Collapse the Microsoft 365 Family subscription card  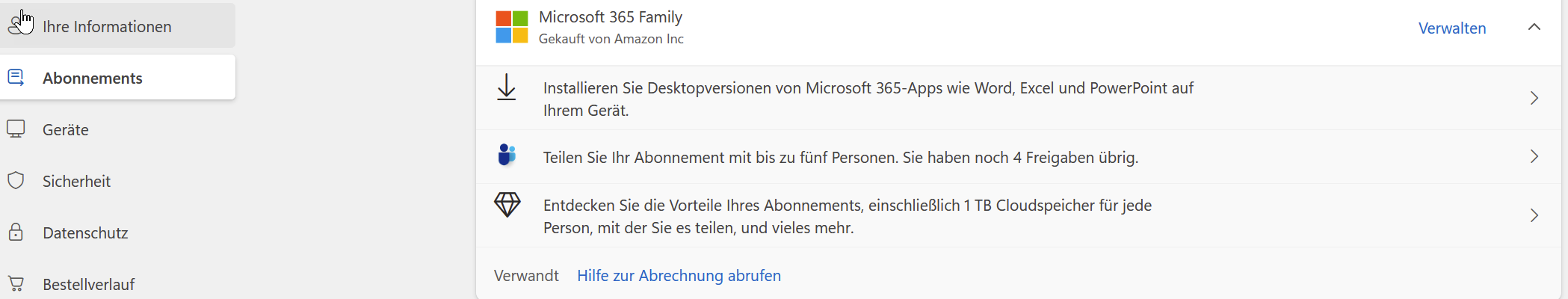click(1534, 27)
